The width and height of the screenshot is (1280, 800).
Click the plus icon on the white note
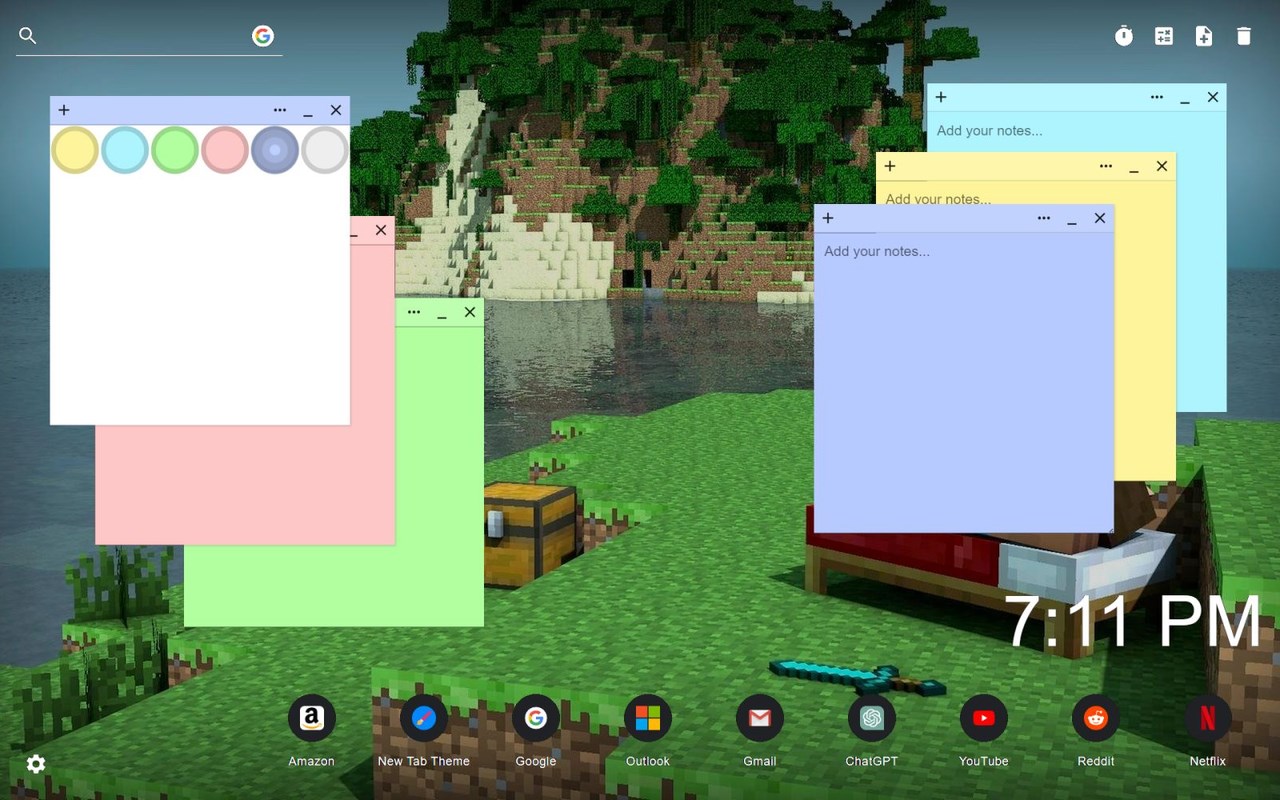(64, 110)
